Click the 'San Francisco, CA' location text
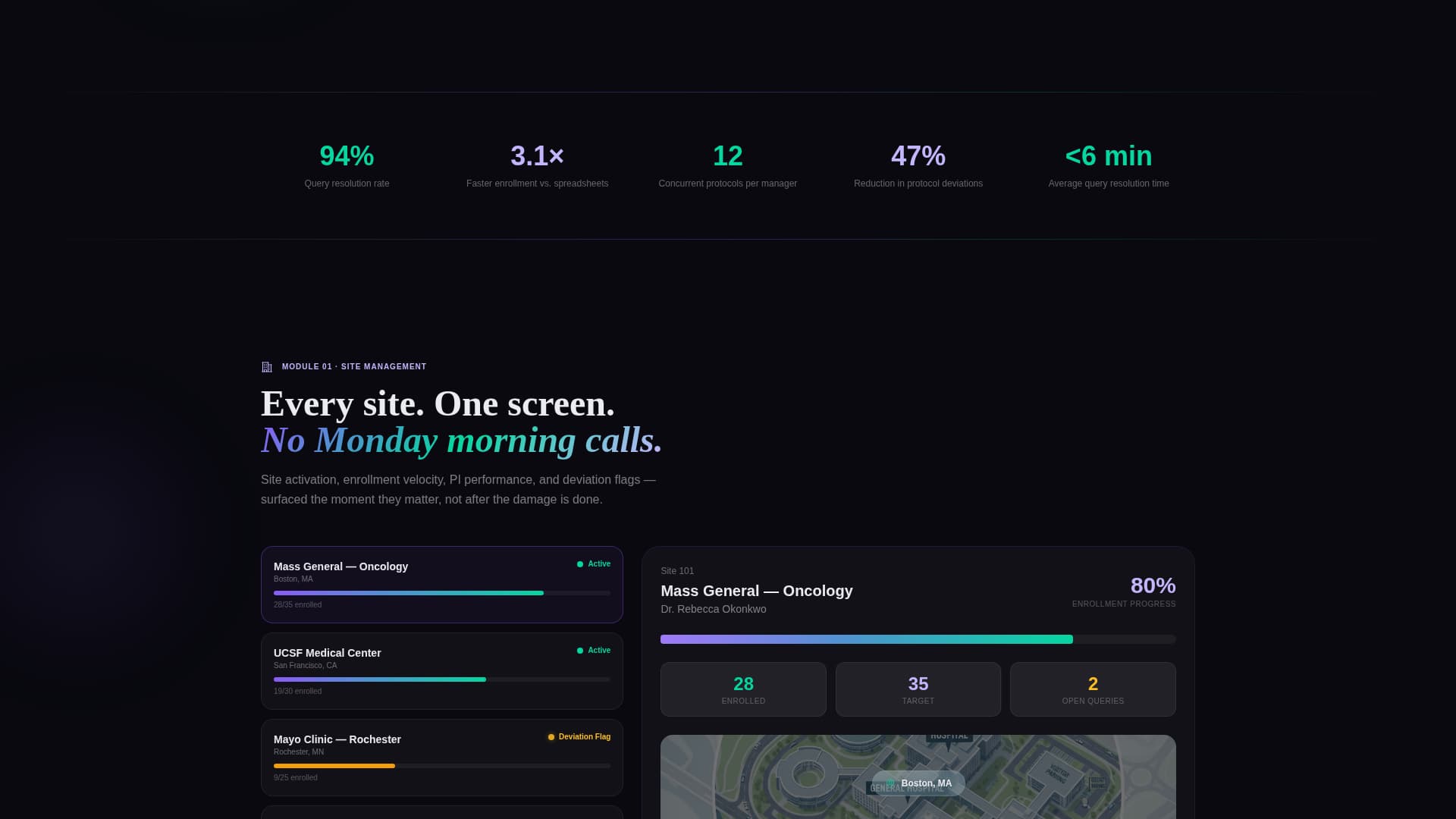 pos(305,666)
